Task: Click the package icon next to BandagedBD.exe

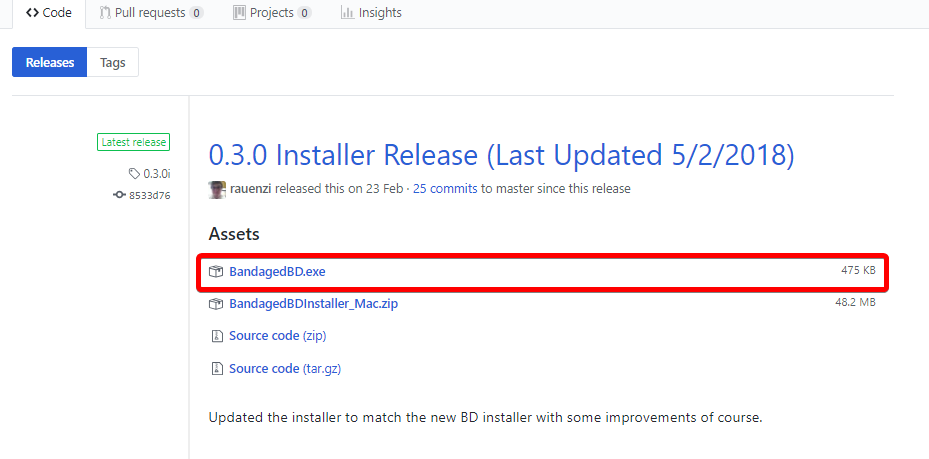Action: coord(216,272)
